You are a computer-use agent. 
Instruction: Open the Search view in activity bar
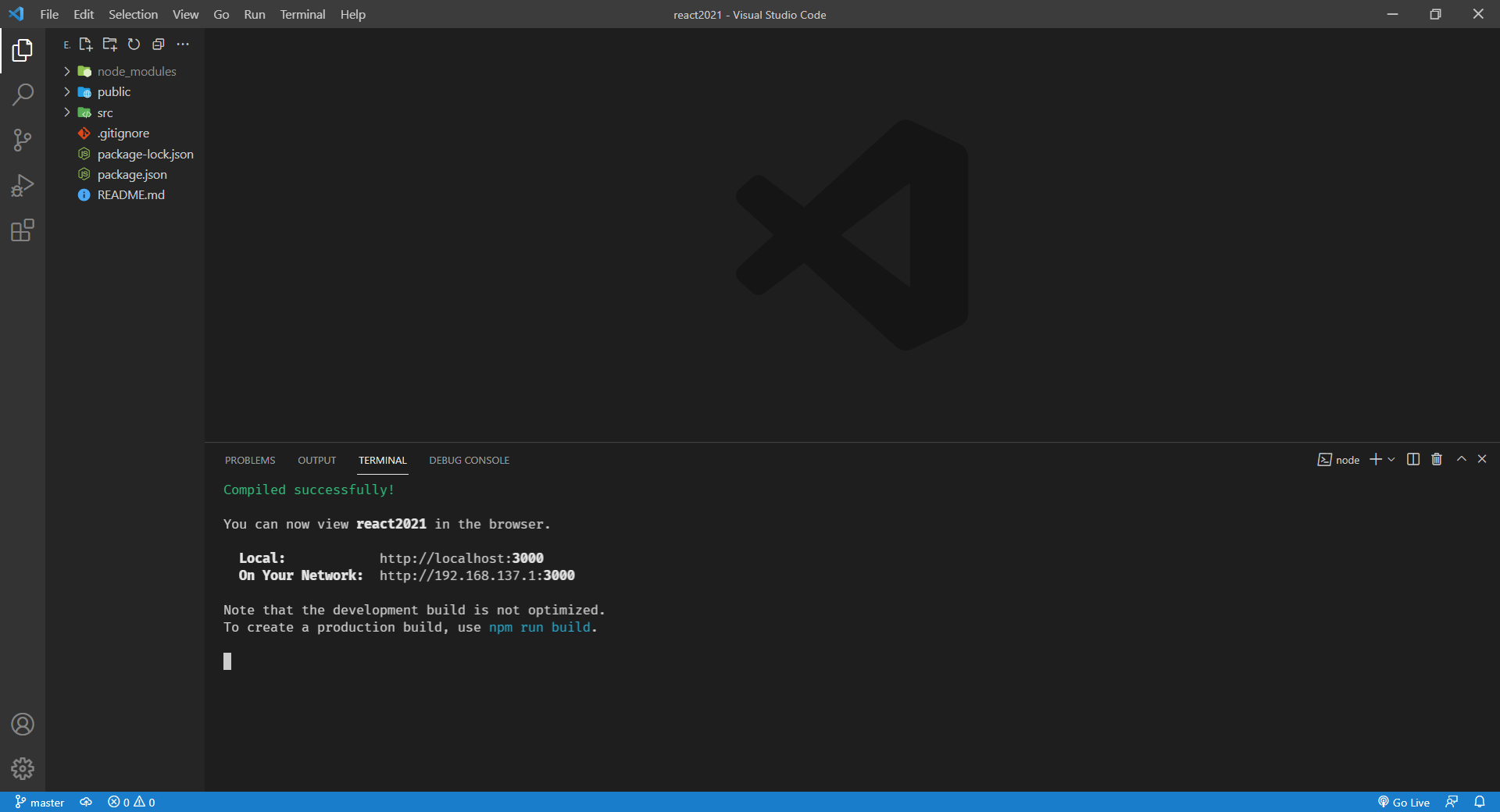23,95
